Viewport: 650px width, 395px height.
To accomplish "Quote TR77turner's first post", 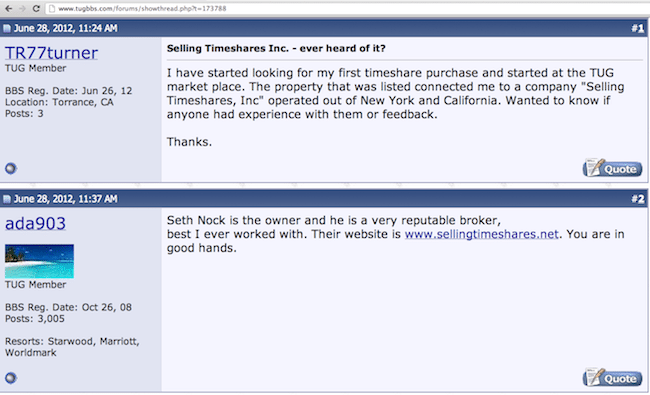I will [612, 168].
